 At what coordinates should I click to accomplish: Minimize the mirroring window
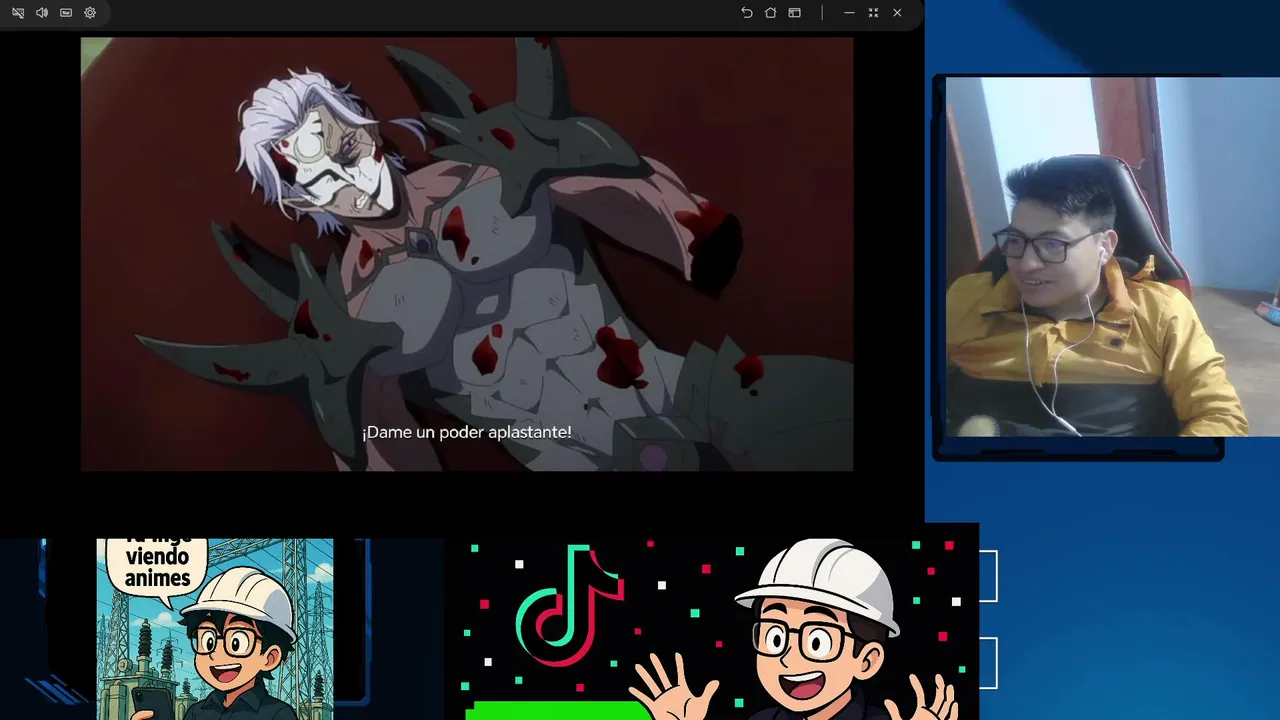849,13
